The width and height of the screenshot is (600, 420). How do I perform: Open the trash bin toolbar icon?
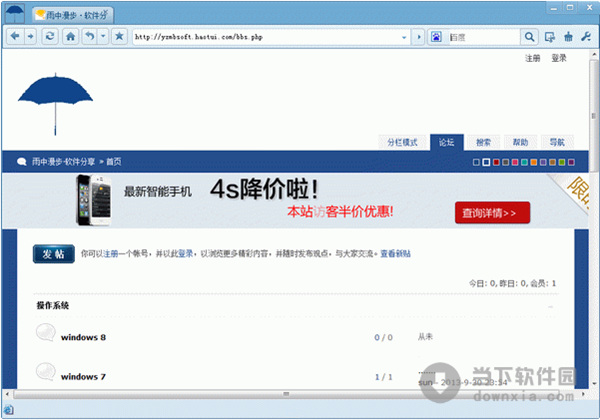click(x=567, y=37)
